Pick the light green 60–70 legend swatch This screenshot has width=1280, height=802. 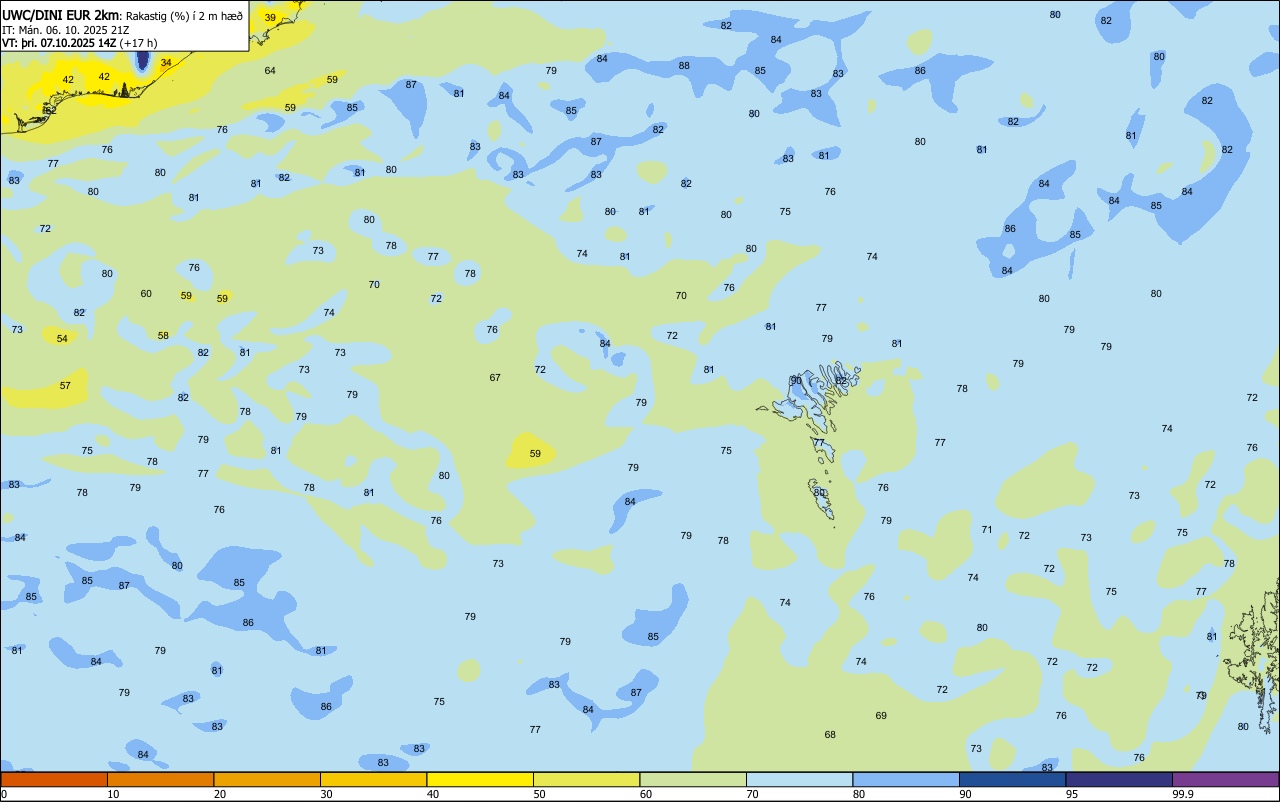click(693, 779)
